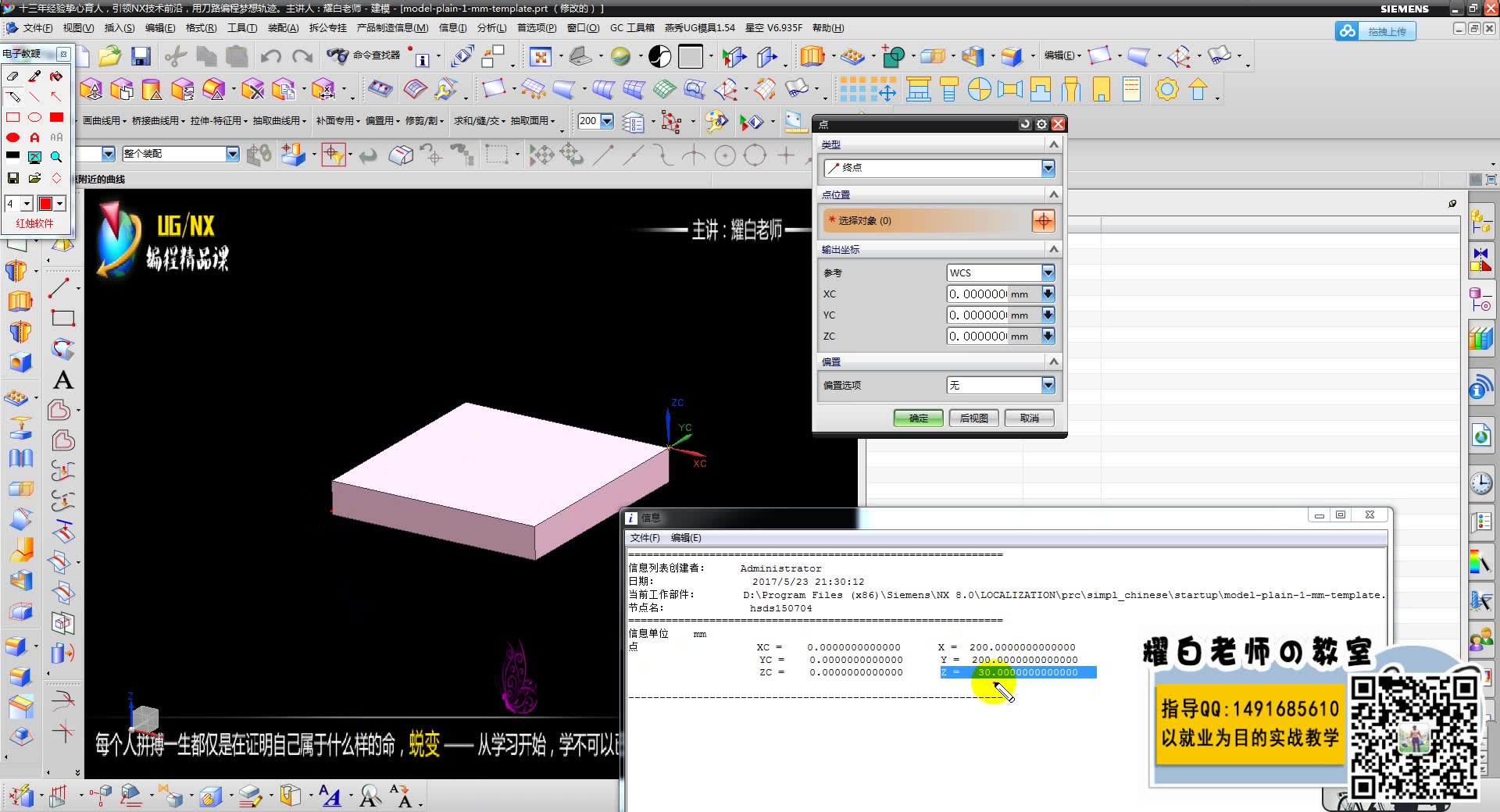Open the 参考 WCS dropdown
The image size is (1500, 812).
coord(1048,272)
